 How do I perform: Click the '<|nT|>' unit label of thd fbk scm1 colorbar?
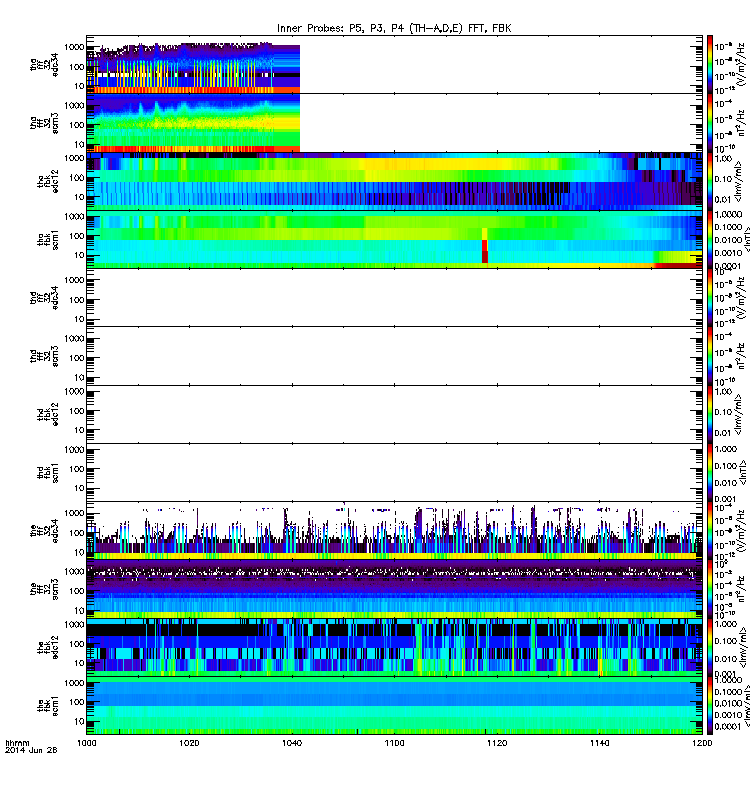[744, 472]
